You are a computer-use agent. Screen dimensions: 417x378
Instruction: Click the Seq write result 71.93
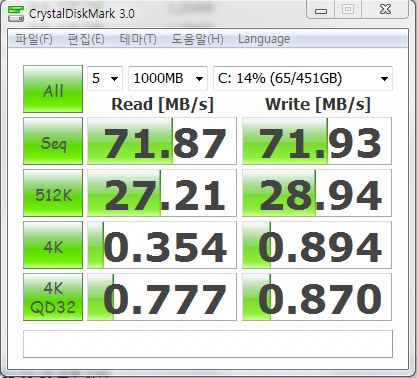pyautogui.click(x=317, y=141)
